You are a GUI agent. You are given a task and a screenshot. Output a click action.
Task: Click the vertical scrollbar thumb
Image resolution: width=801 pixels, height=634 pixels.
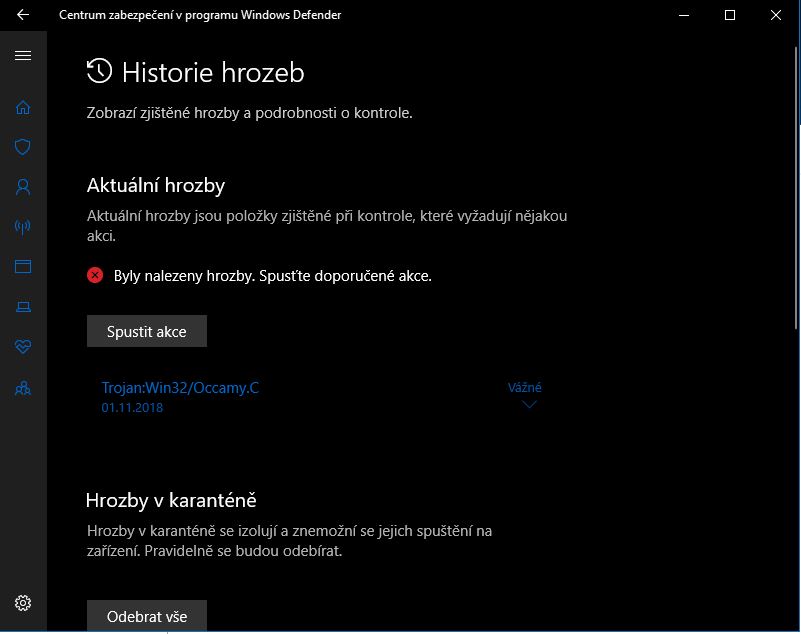coord(797,188)
